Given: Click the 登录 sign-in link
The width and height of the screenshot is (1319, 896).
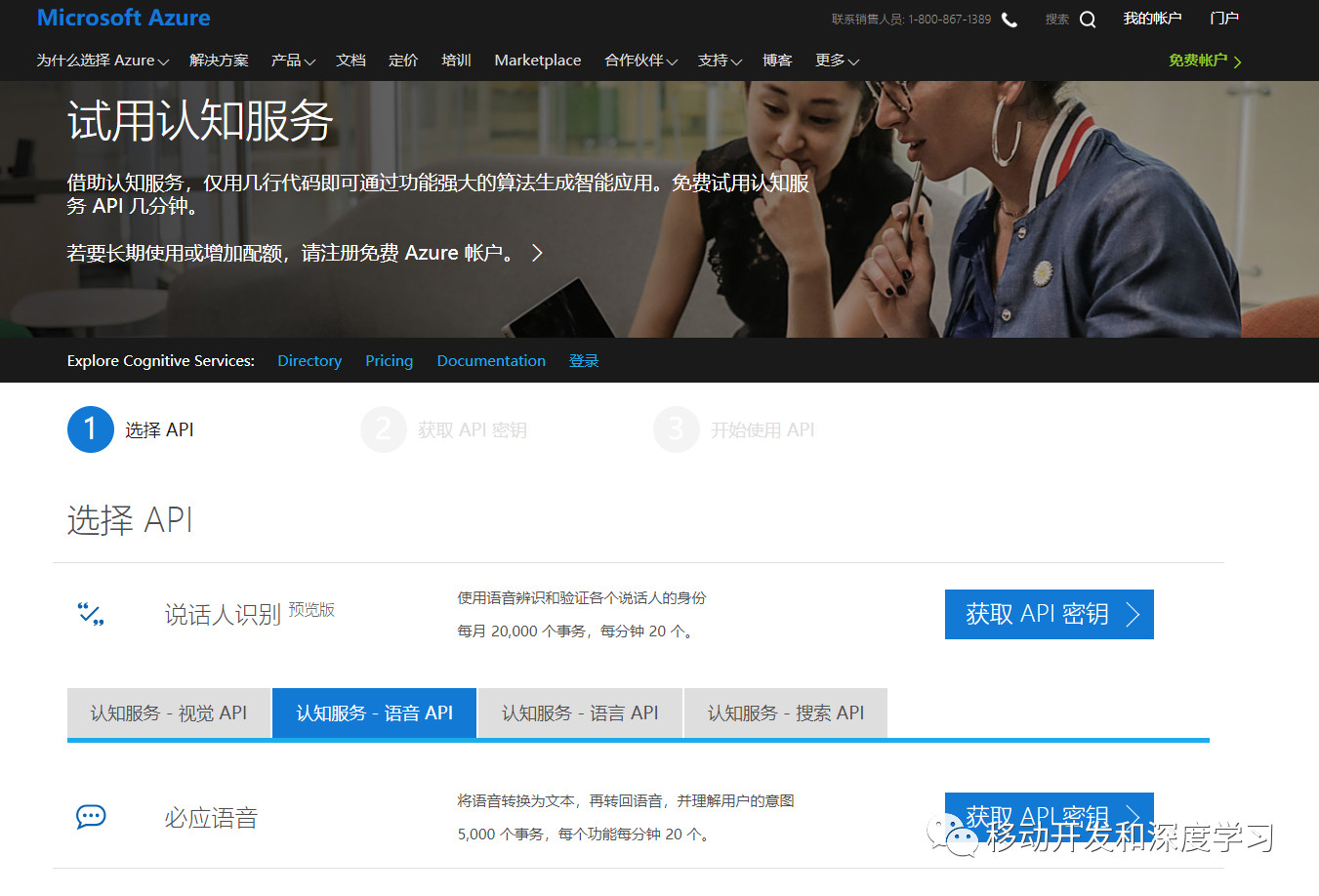Looking at the screenshot, I should [x=584, y=361].
